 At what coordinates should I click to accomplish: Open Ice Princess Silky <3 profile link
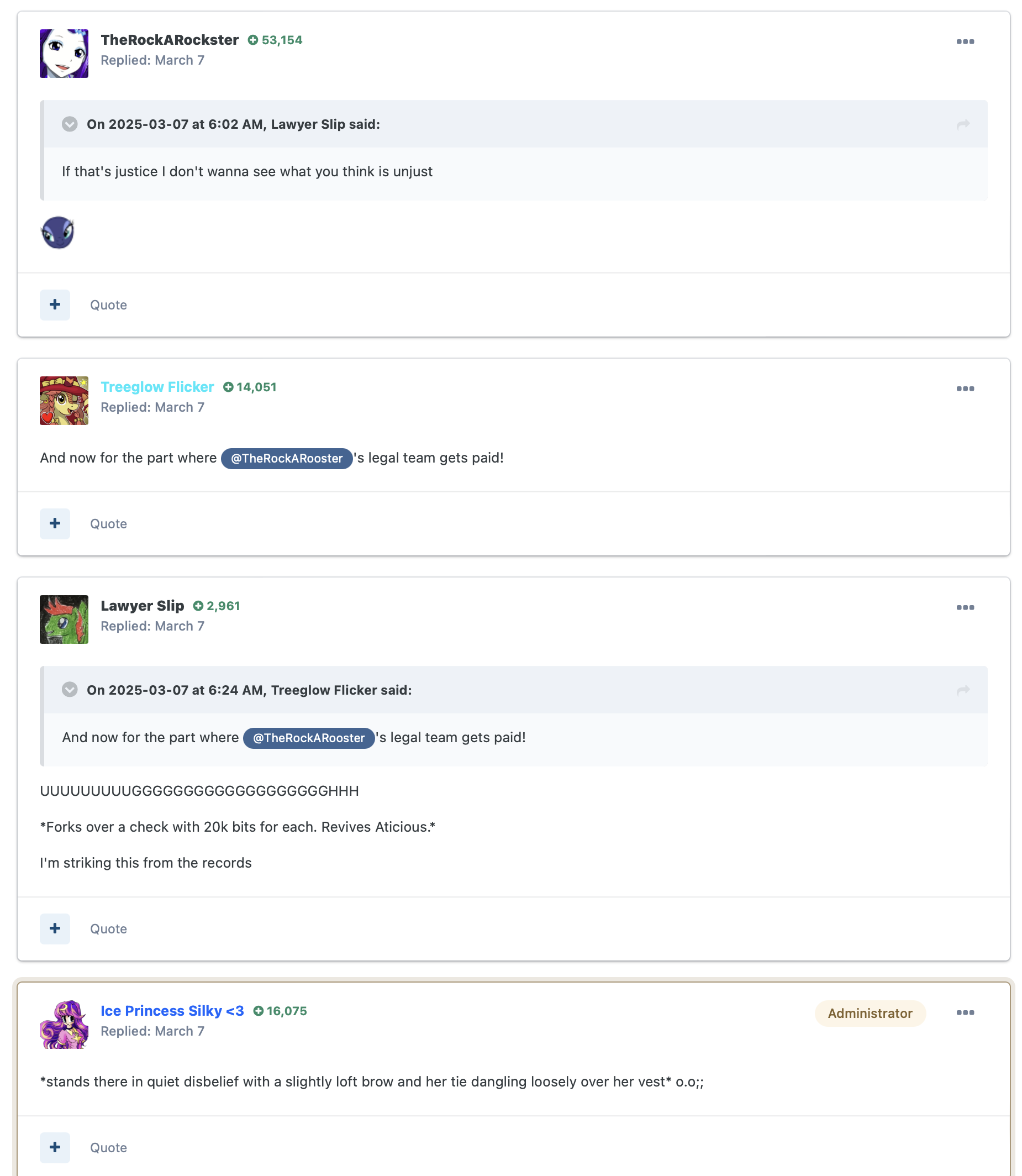coord(172,1011)
